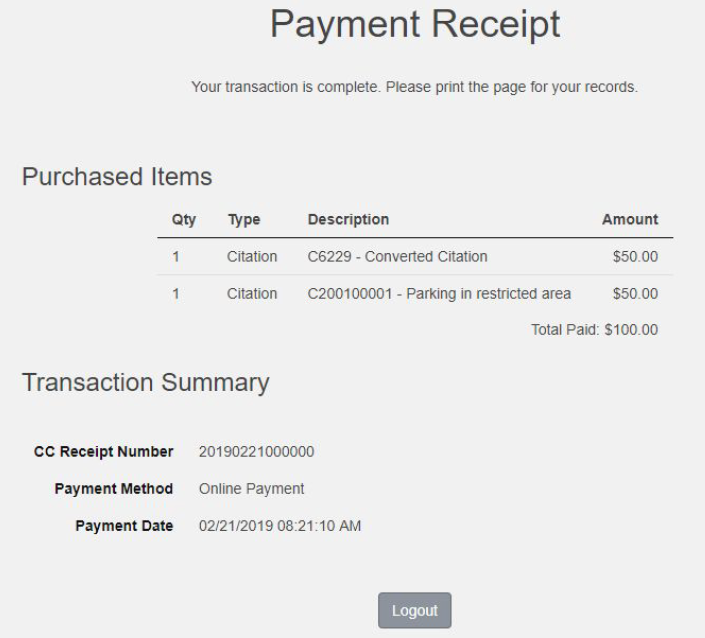Click the Purchased Items section heading

(117, 177)
